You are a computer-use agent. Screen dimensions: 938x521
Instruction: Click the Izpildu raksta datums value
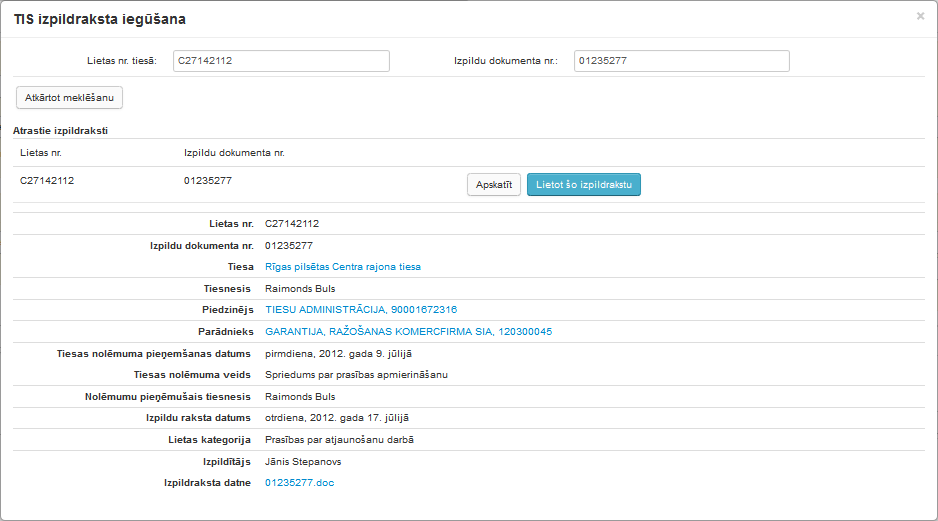point(336,418)
